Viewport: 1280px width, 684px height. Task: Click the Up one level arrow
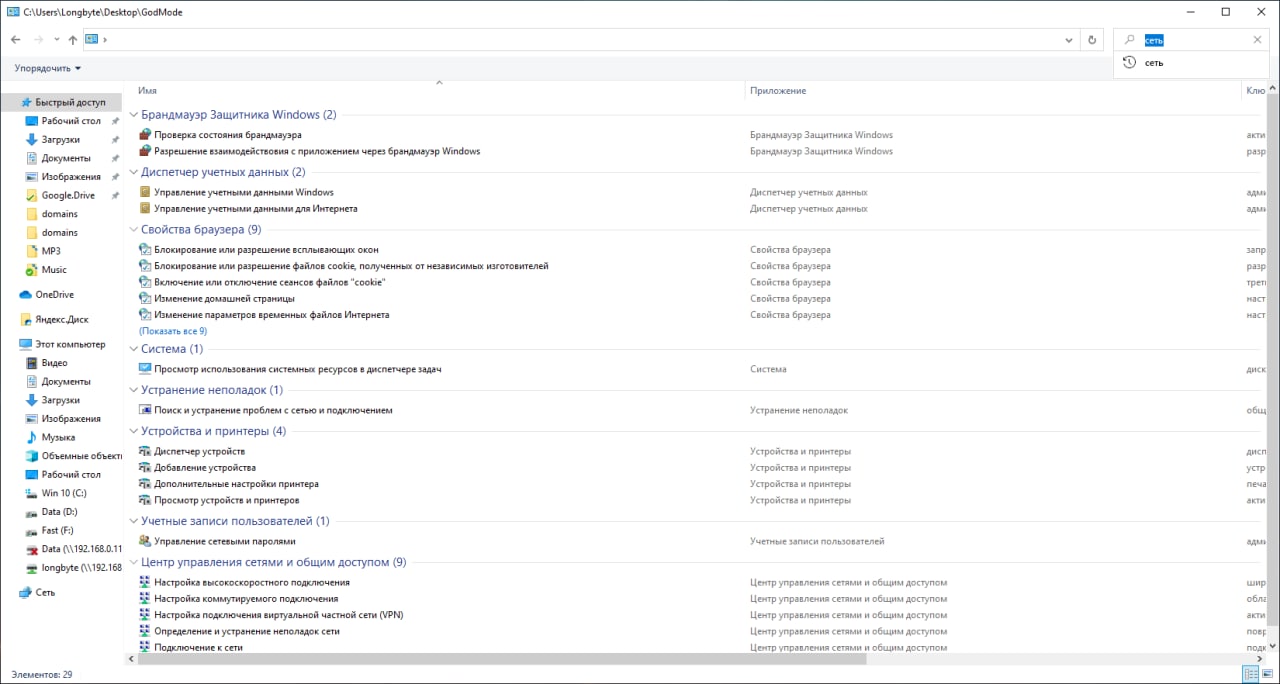(x=72, y=40)
